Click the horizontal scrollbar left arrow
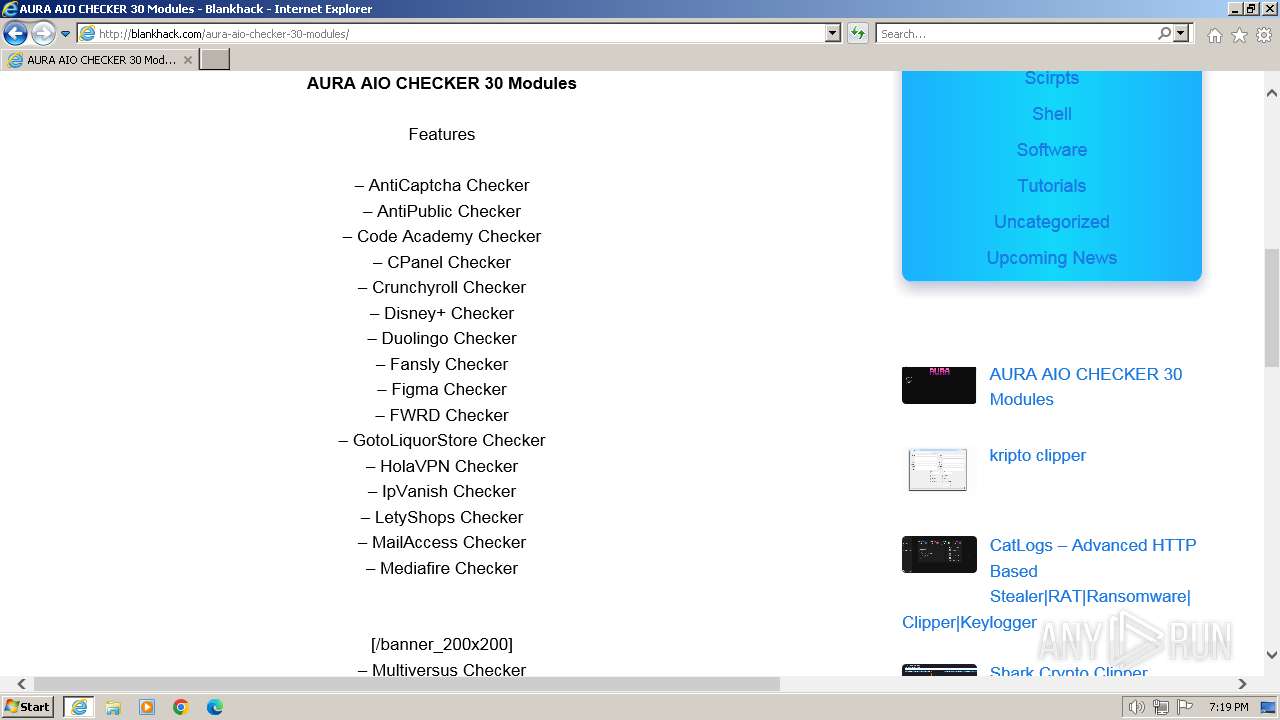This screenshot has width=1280, height=720. [x=21, y=684]
